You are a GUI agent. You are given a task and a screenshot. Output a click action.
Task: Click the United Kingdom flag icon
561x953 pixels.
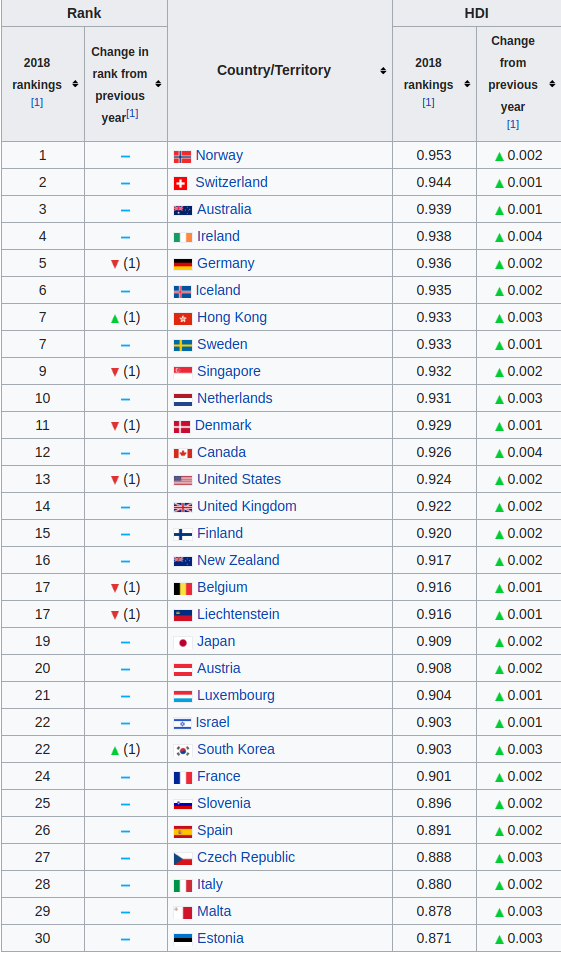point(183,507)
